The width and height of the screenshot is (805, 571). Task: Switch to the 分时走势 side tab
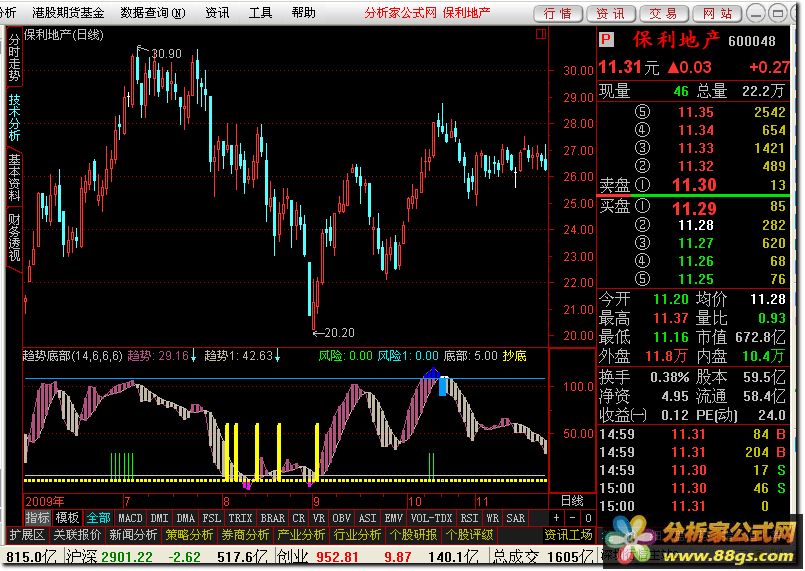14,58
